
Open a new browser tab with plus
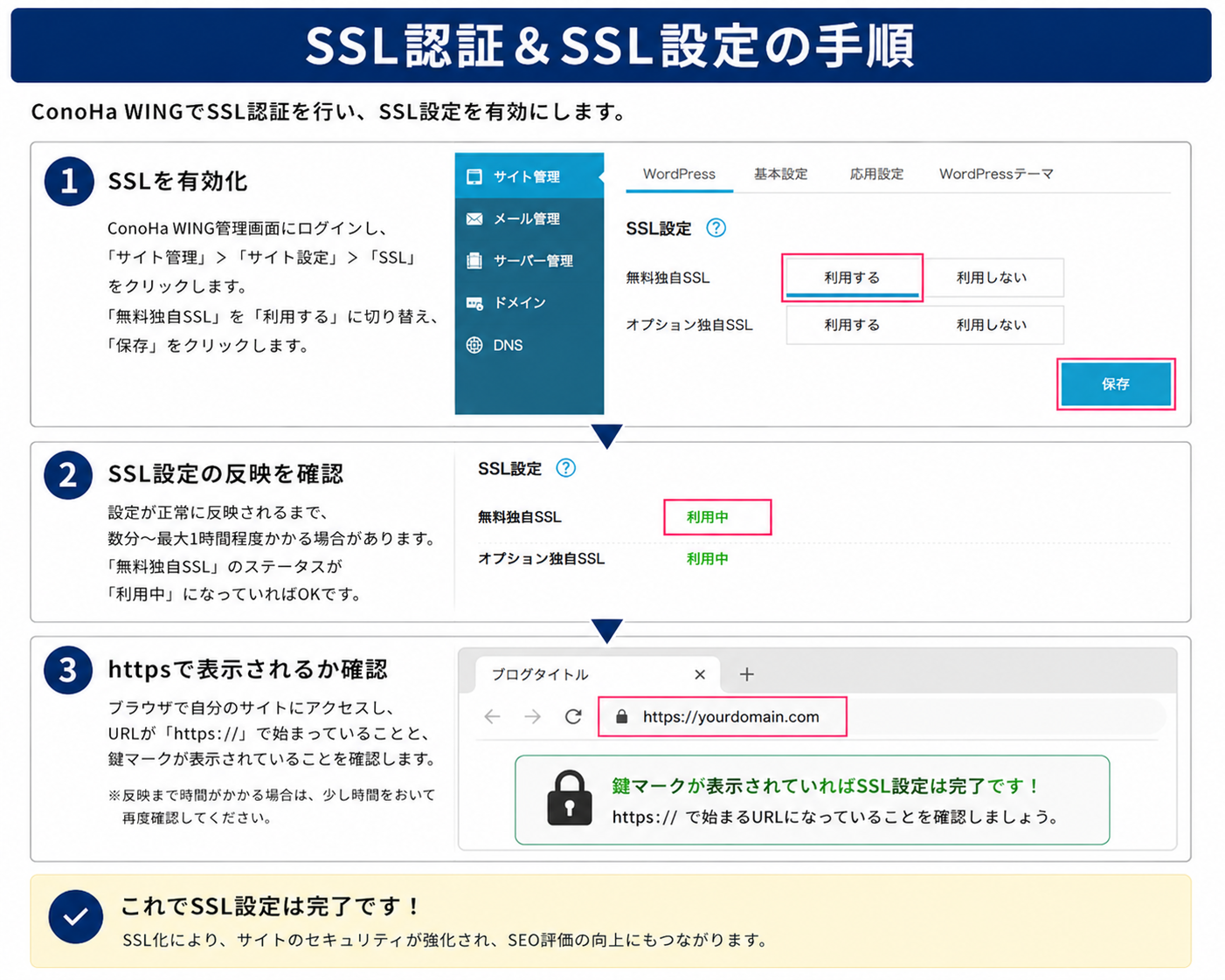click(x=746, y=674)
